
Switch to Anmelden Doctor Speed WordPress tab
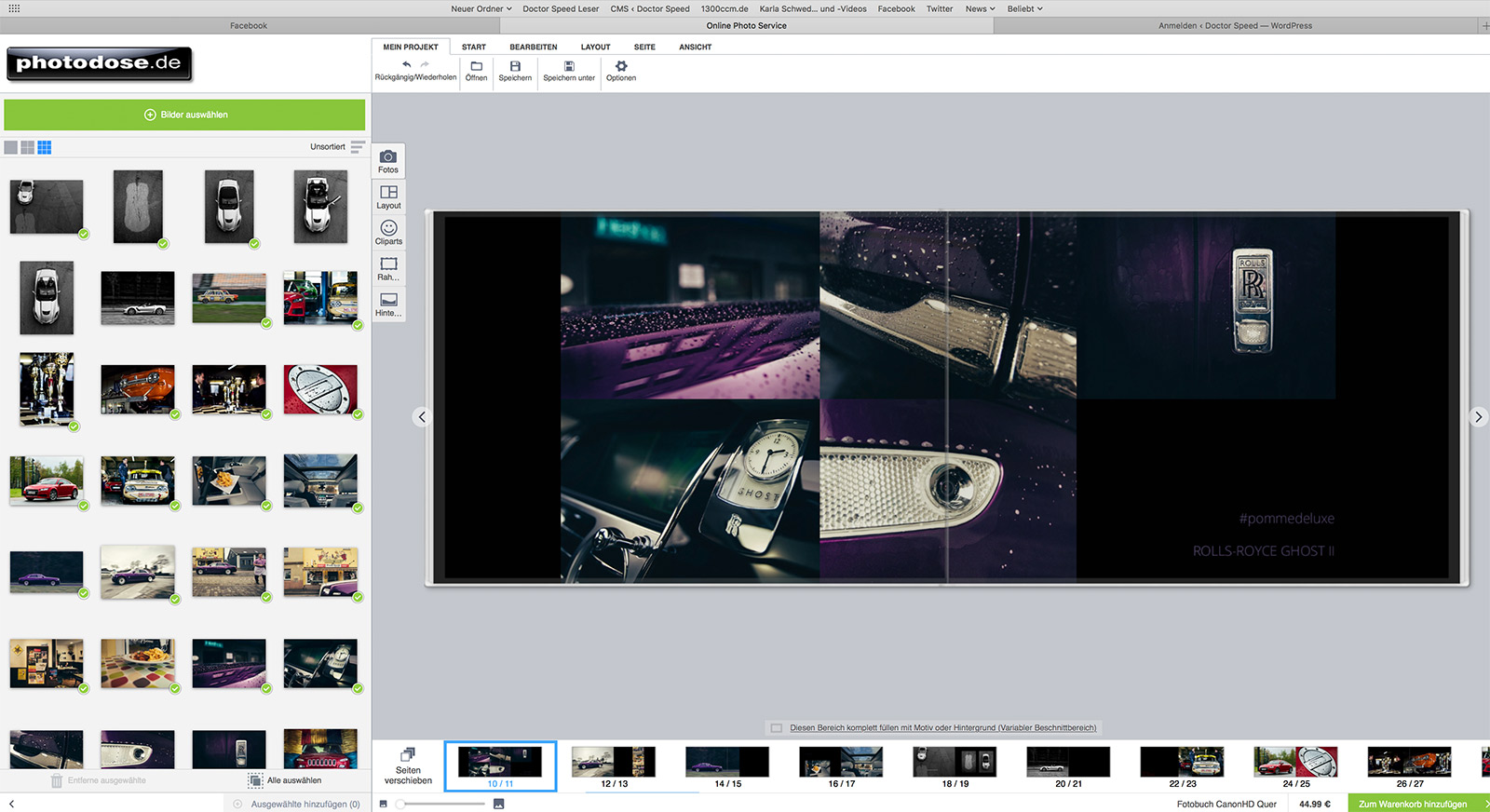(x=1236, y=26)
